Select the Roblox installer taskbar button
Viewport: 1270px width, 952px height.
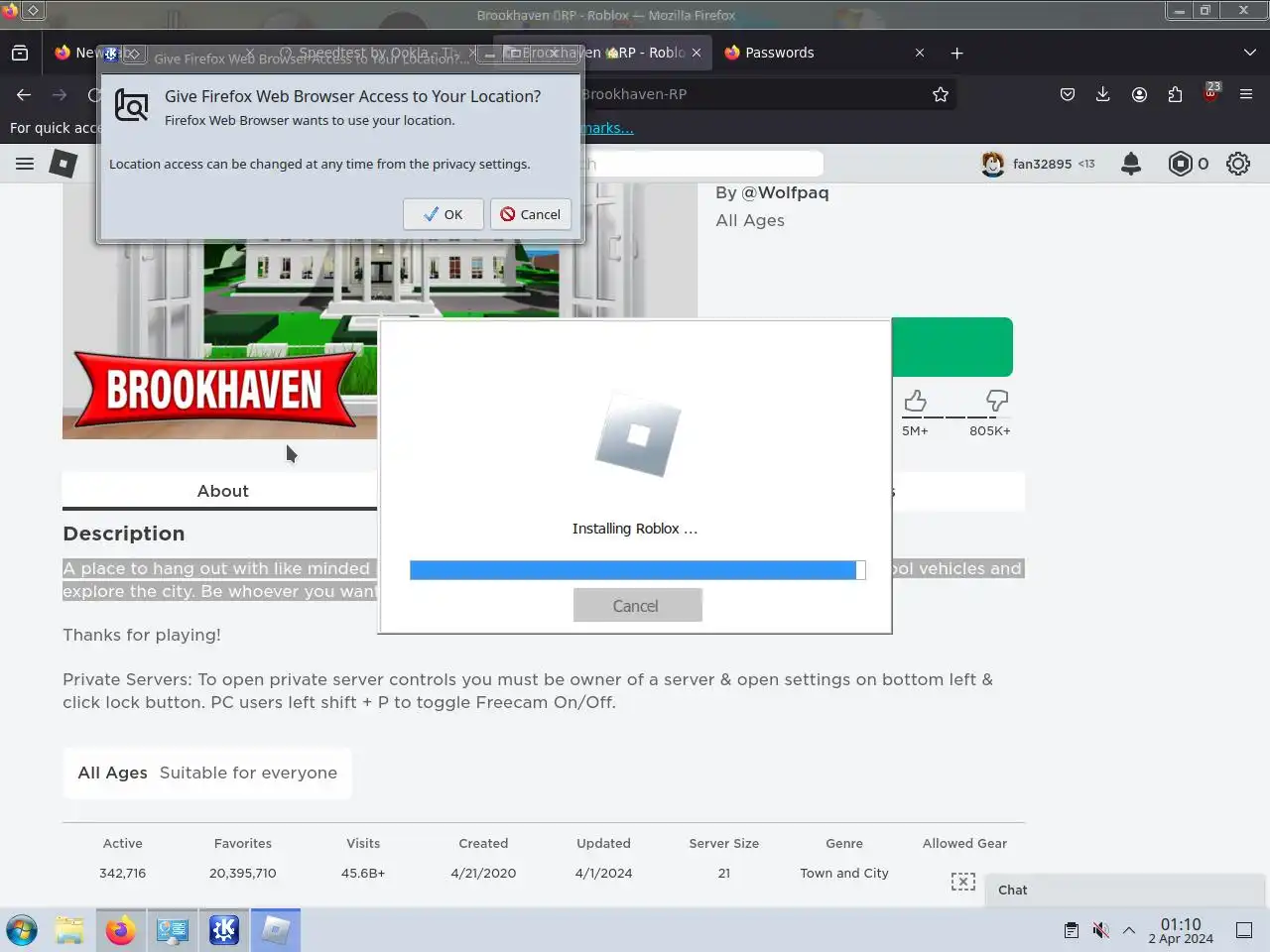pos(276,930)
